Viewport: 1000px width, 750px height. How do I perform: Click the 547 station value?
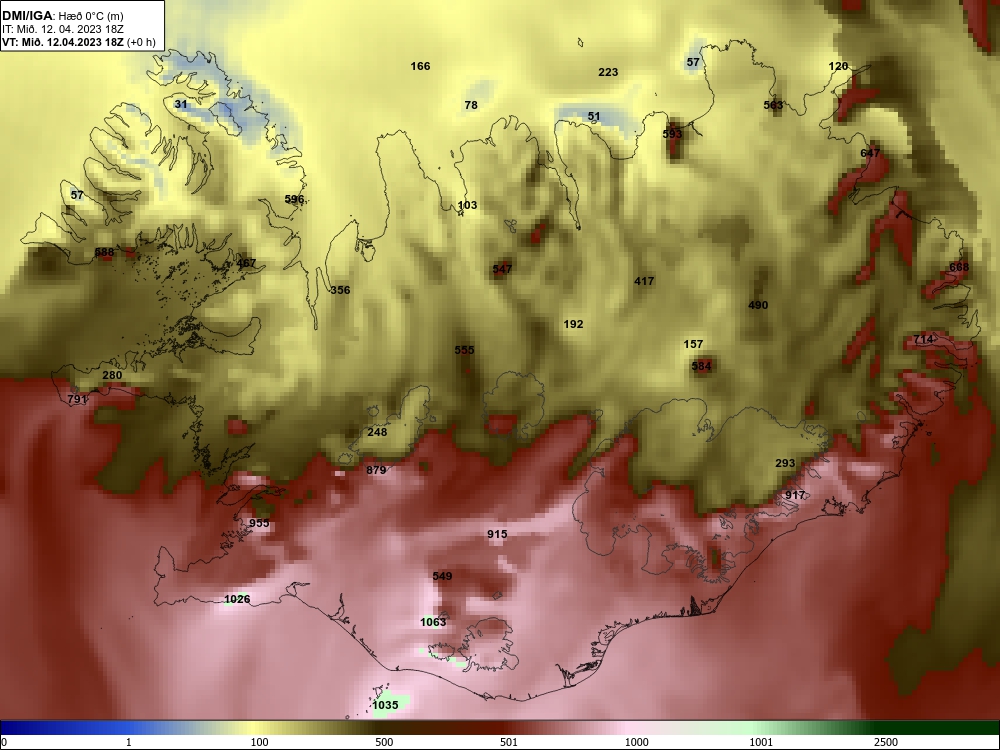(x=502, y=269)
